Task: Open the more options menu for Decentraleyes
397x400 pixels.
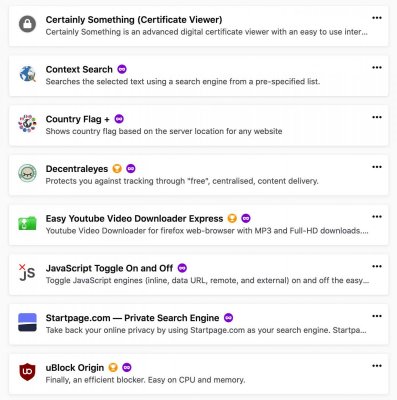Action: pos(377,167)
